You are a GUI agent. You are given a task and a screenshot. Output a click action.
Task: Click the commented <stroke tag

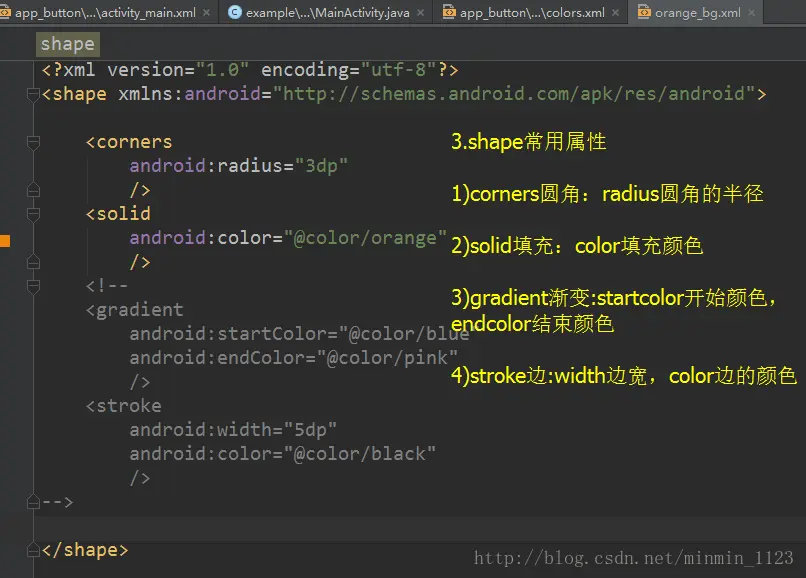coord(123,406)
